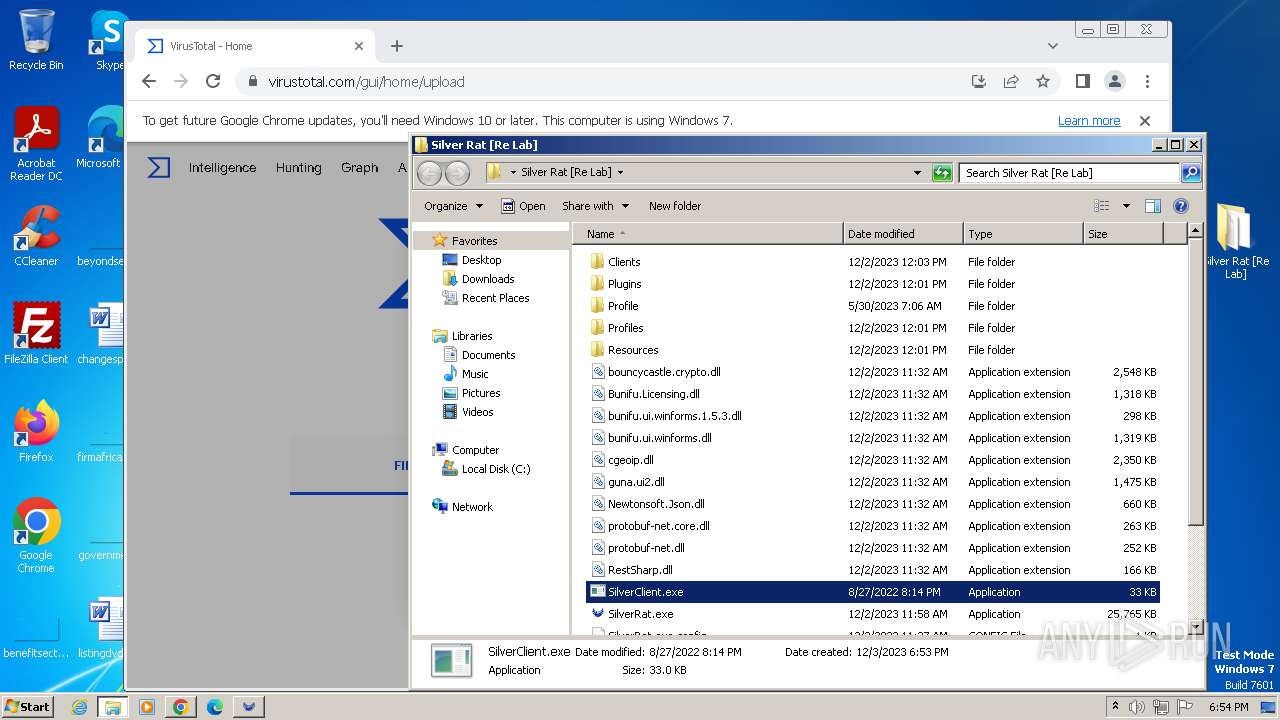Close the VirusTotal Chrome tab
The height and width of the screenshot is (720, 1280).
click(x=359, y=46)
